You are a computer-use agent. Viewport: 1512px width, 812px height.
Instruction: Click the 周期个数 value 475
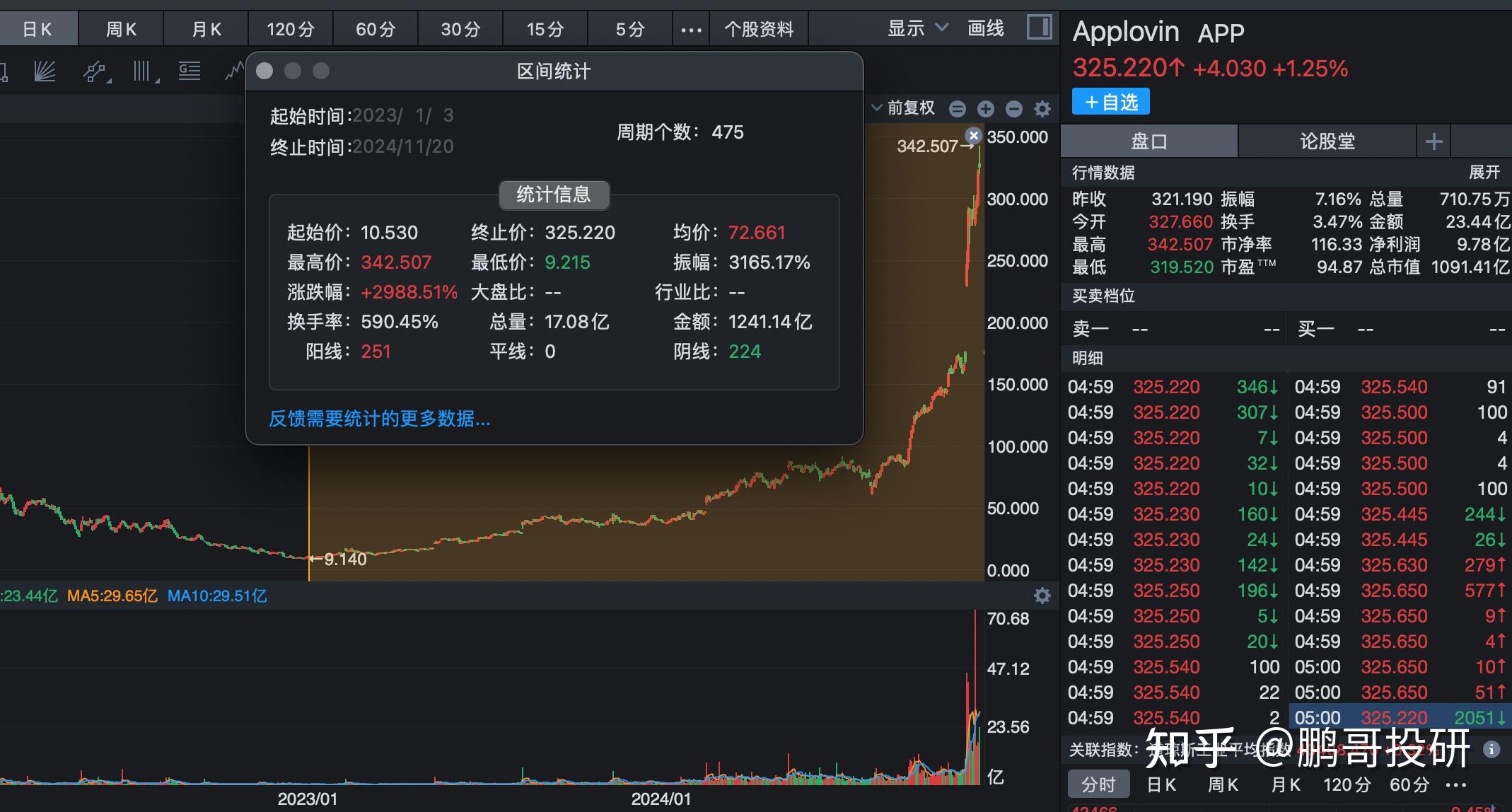[x=728, y=132]
